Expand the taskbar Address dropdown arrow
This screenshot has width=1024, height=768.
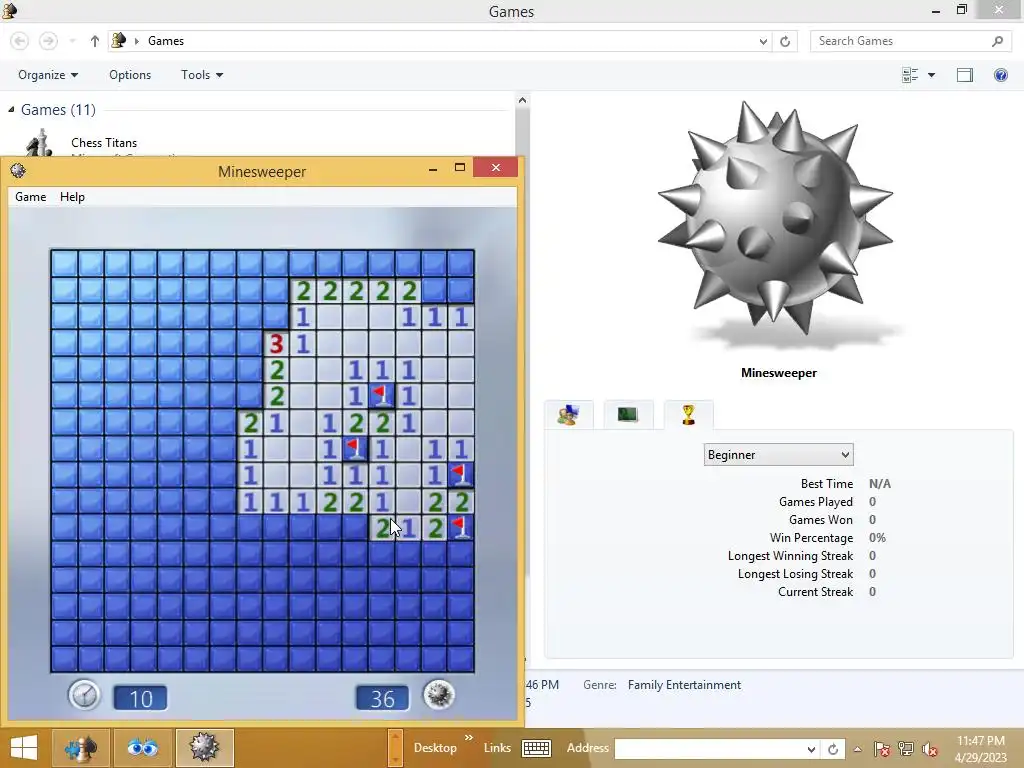pyautogui.click(x=810, y=749)
